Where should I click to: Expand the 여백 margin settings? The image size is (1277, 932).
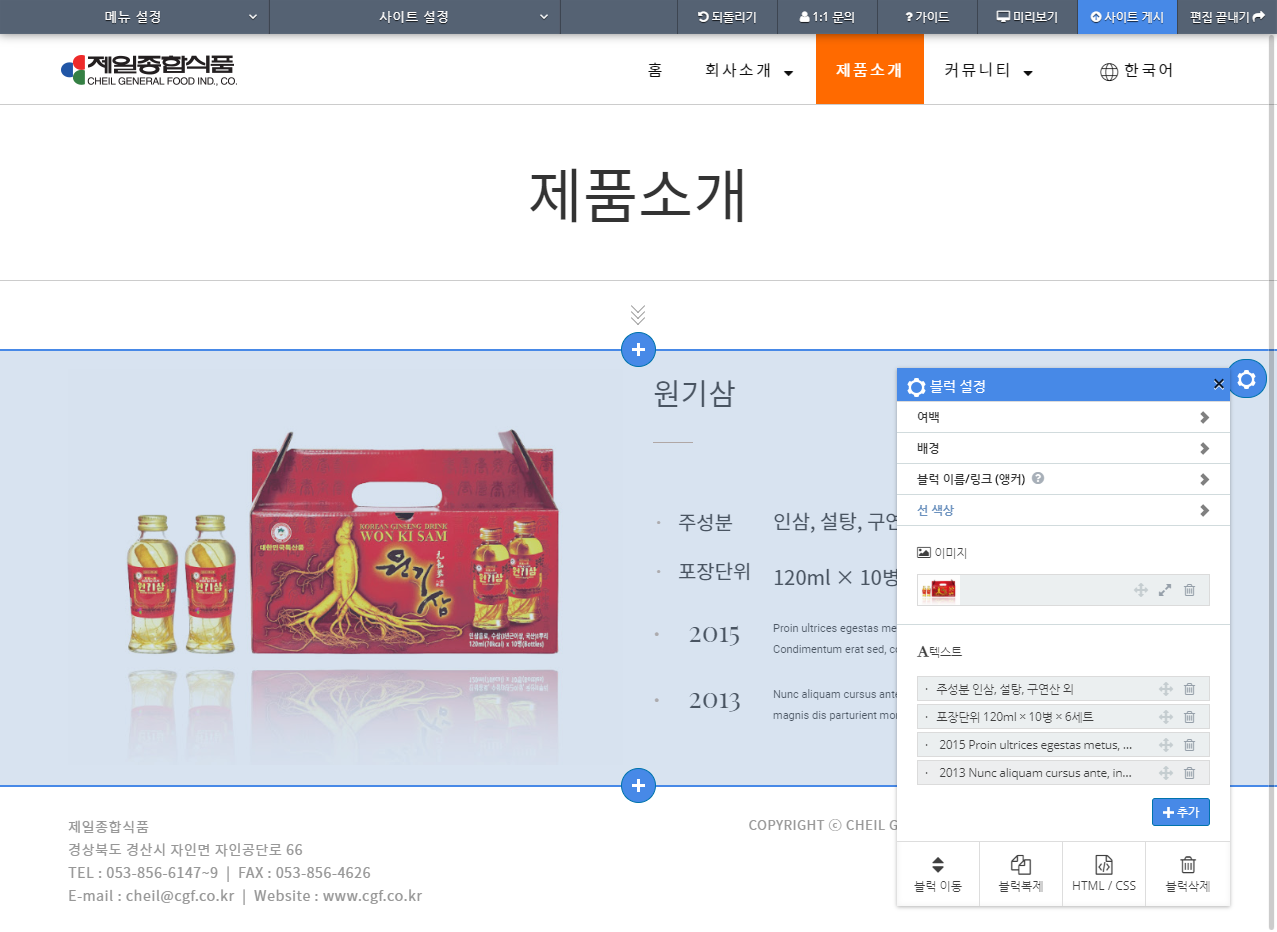1063,417
